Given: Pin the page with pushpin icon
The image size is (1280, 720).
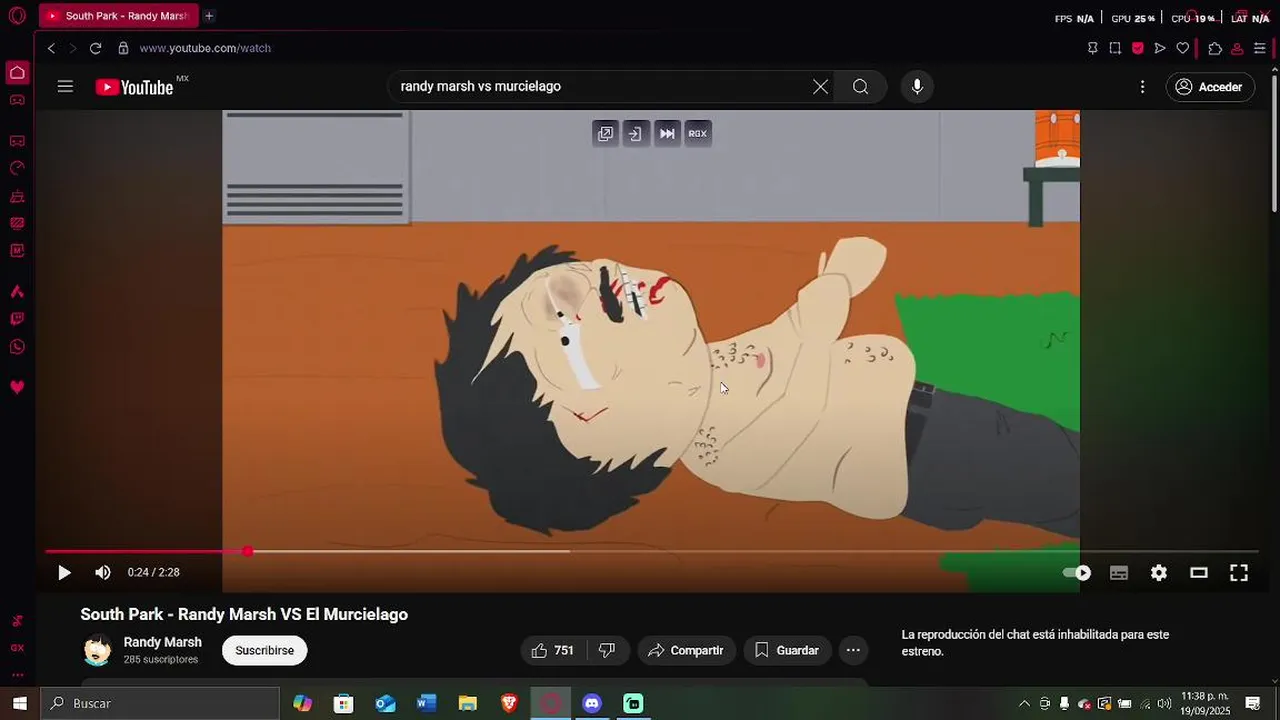Looking at the screenshot, I should click(x=1092, y=48).
